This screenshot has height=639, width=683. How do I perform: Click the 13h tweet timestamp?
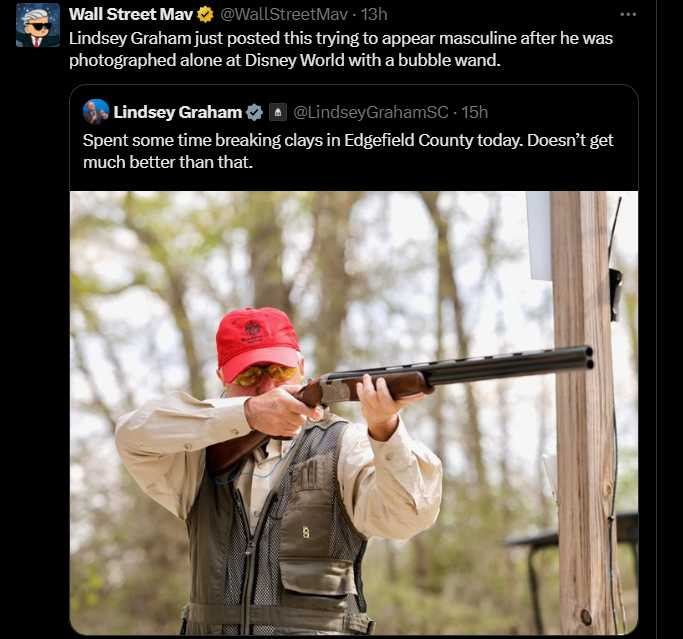click(x=374, y=14)
